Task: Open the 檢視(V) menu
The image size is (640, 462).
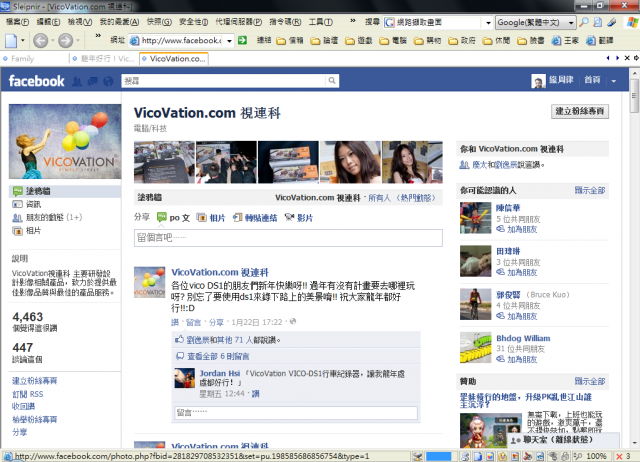Action: coord(80,22)
